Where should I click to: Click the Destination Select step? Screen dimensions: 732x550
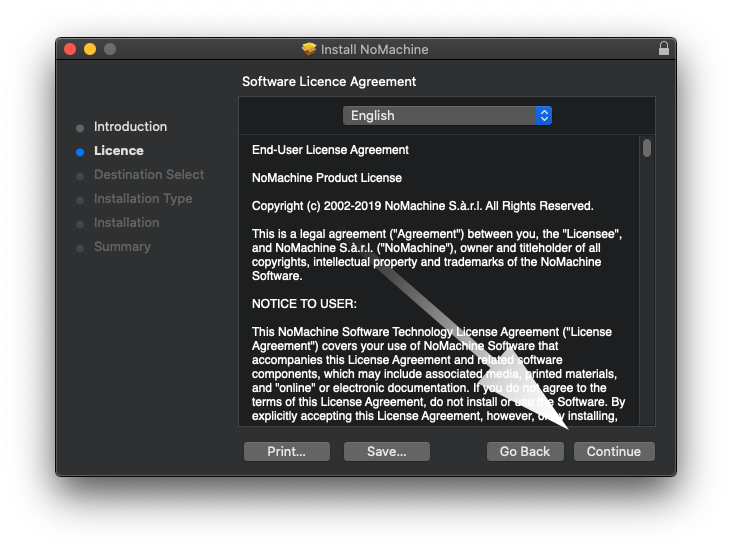pyautogui.click(x=149, y=175)
